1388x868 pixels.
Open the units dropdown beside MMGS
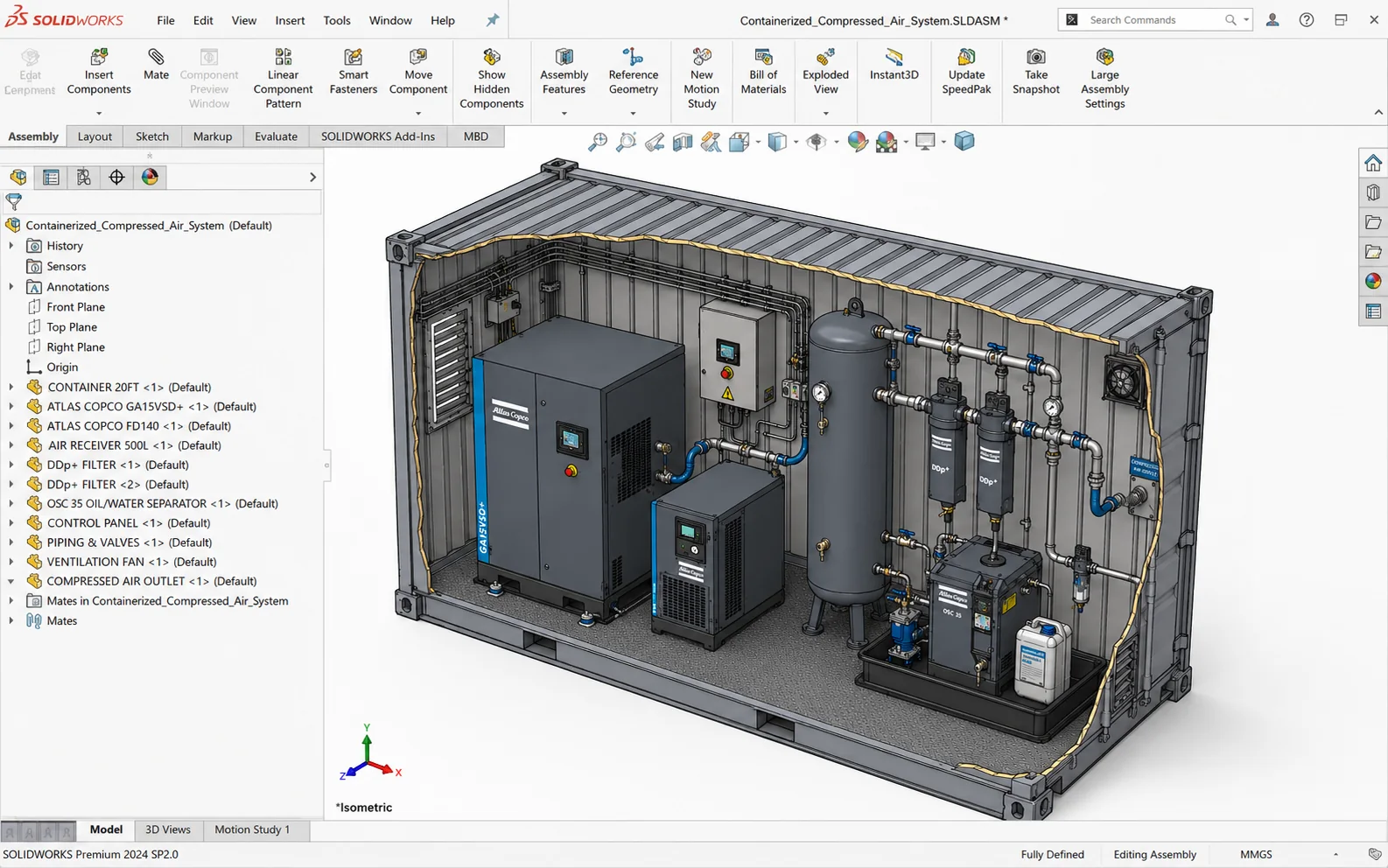[1335, 855]
